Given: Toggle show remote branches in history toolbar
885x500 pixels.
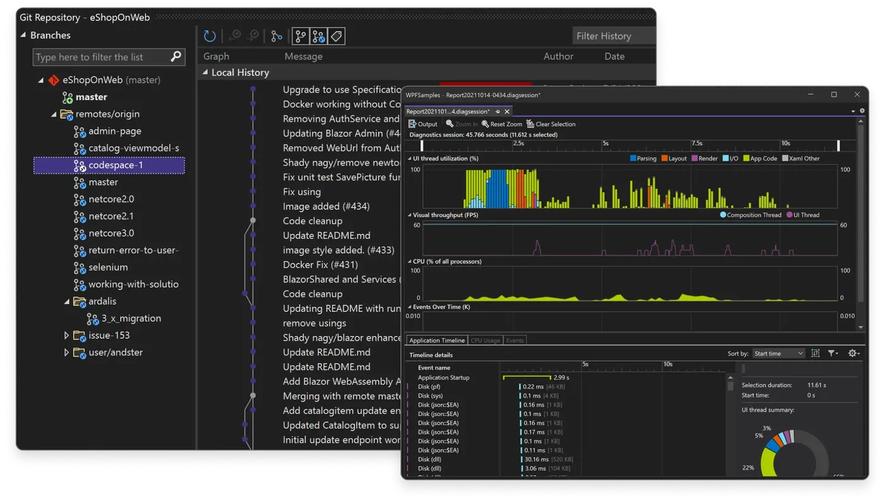Looking at the screenshot, I should tap(318, 36).
